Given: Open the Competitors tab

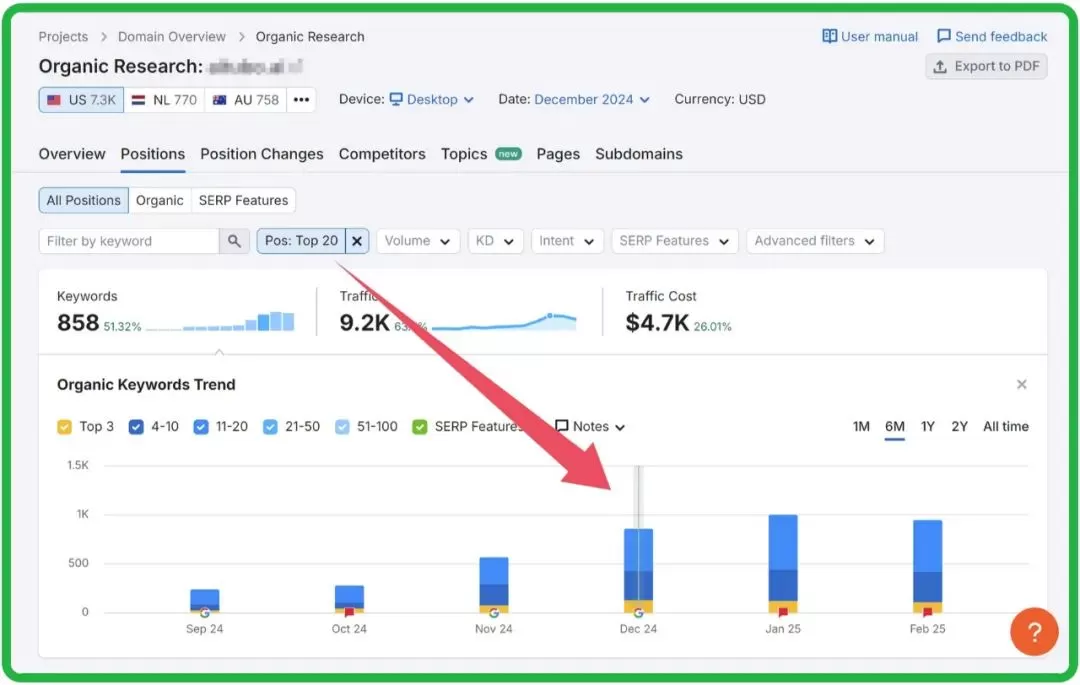Looking at the screenshot, I should click(x=382, y=154).
